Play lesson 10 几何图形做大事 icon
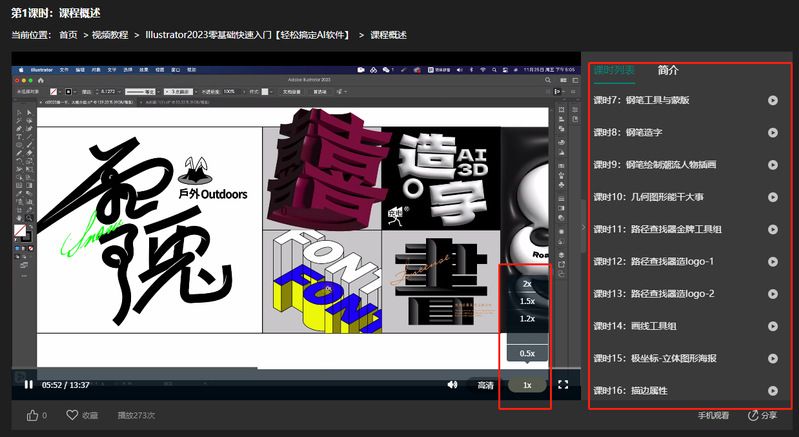The height and width of the screenshot is (437, 799). click(773, 197)
